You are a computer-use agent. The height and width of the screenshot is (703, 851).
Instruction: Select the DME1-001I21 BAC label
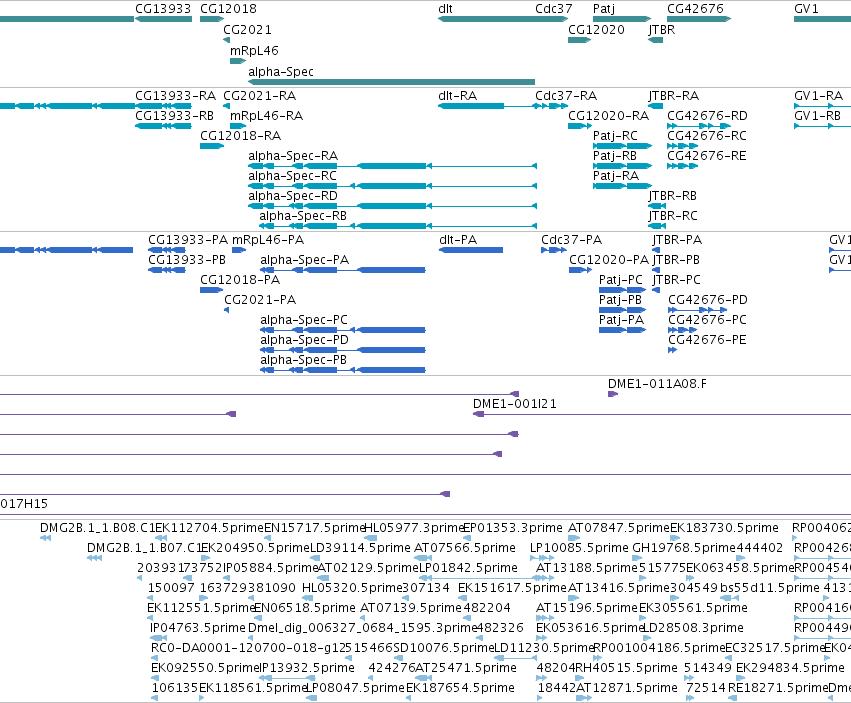click(x=515, y=404)
